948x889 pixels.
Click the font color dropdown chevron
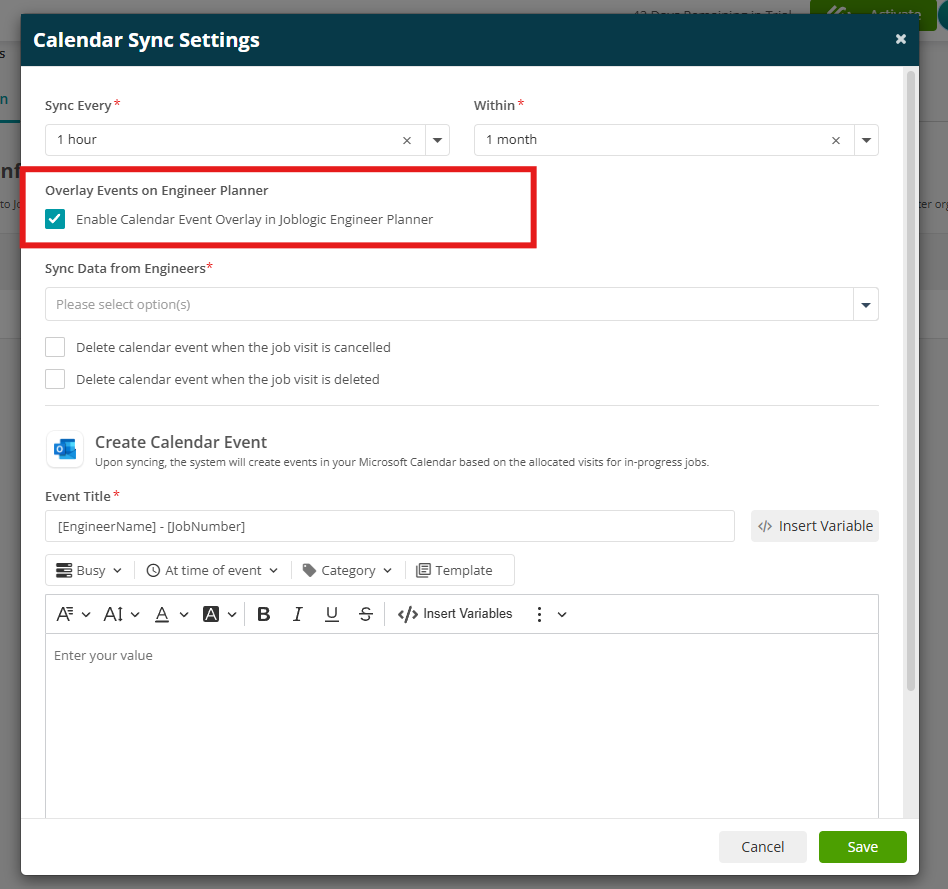coord(184,614)
